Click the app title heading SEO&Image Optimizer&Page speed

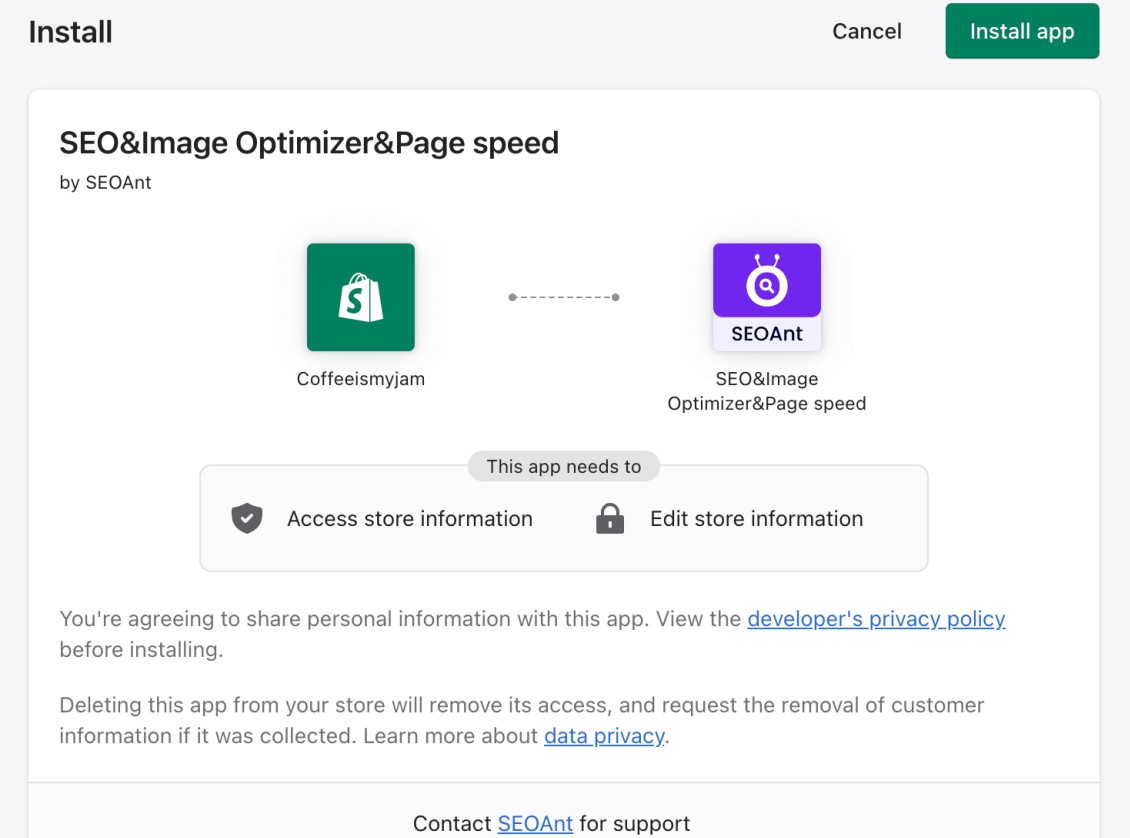pos(308,143)
